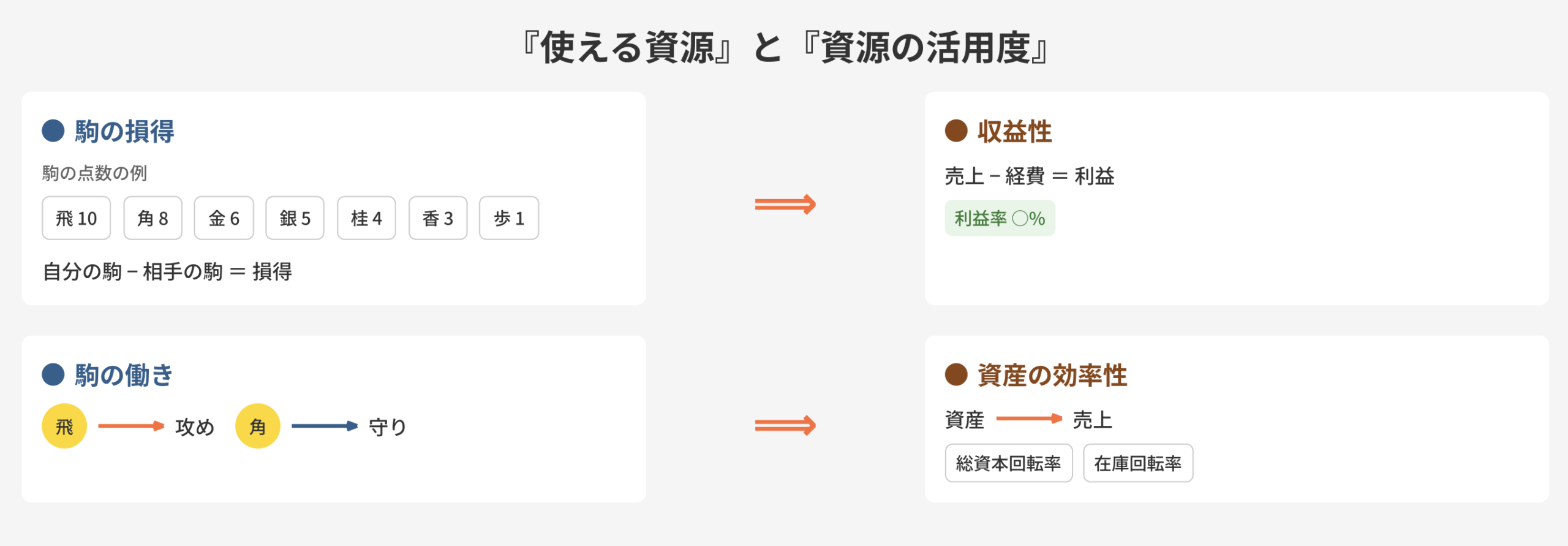This screenshot has width=1568, height=546.
Task: Click the orange arrow pointing to 攻め
Action: click(131, 426)
